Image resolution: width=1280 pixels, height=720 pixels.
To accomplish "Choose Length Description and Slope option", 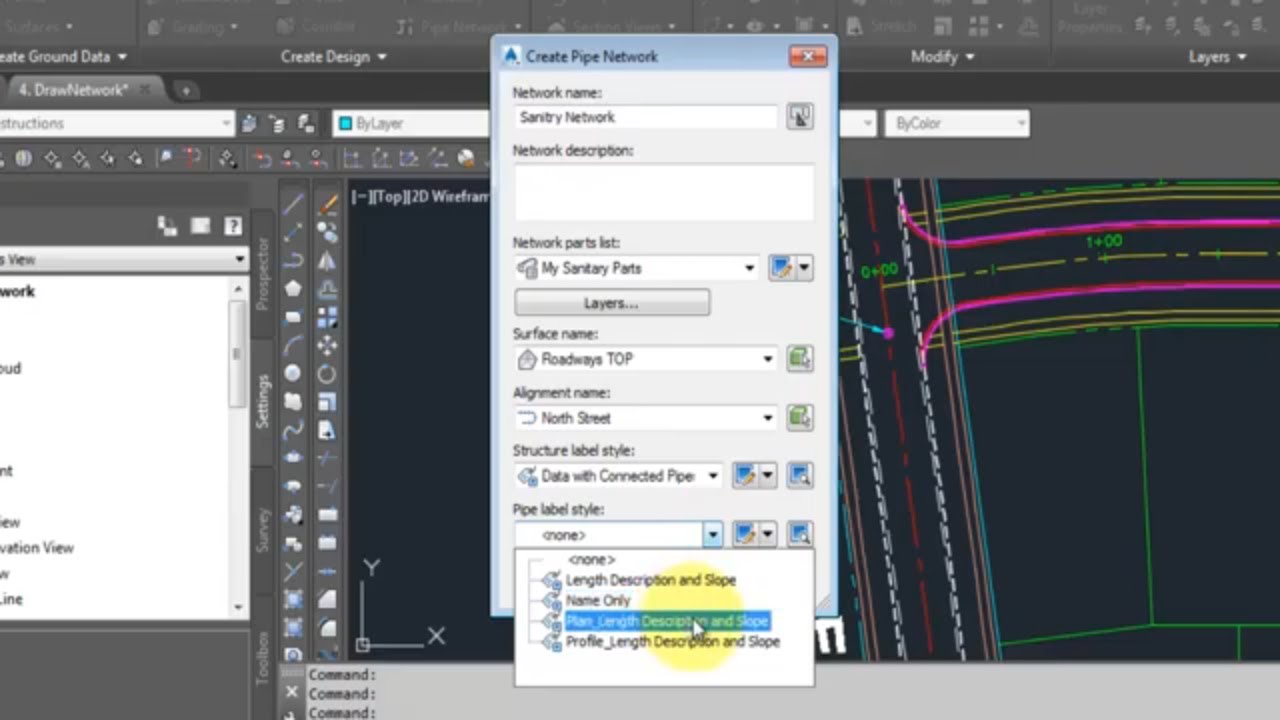I will click(650, 580).
